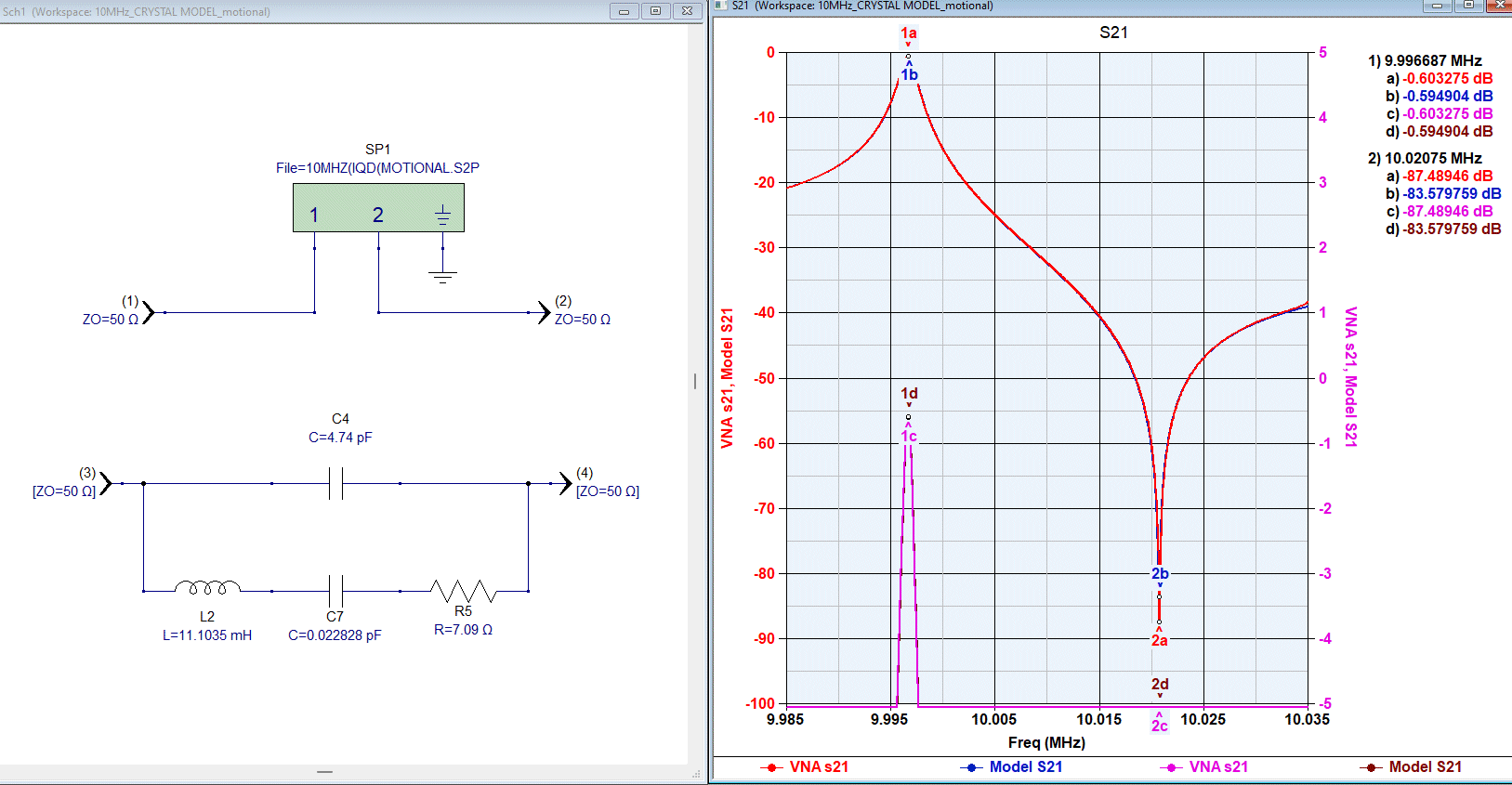Click the red -87.48946 dB readout for 2a

click(x=1448, y=177)
